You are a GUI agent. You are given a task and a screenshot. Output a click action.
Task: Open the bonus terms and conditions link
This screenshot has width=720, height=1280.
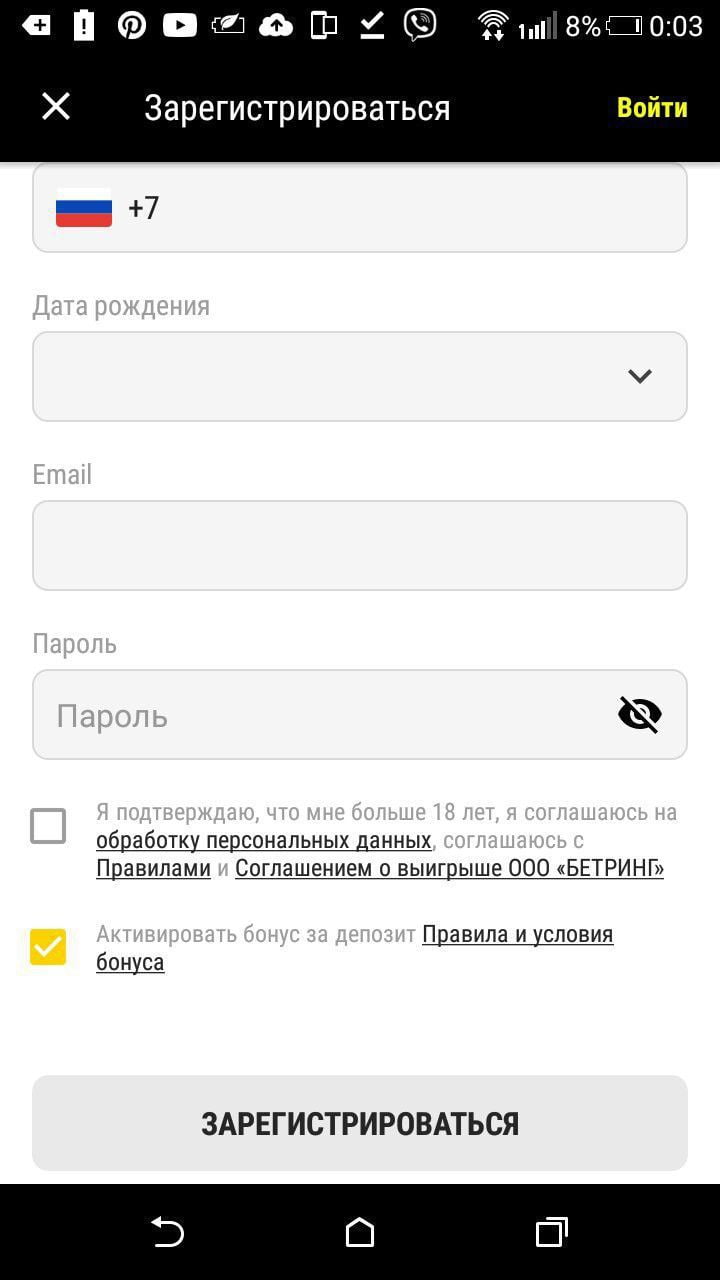518,933
